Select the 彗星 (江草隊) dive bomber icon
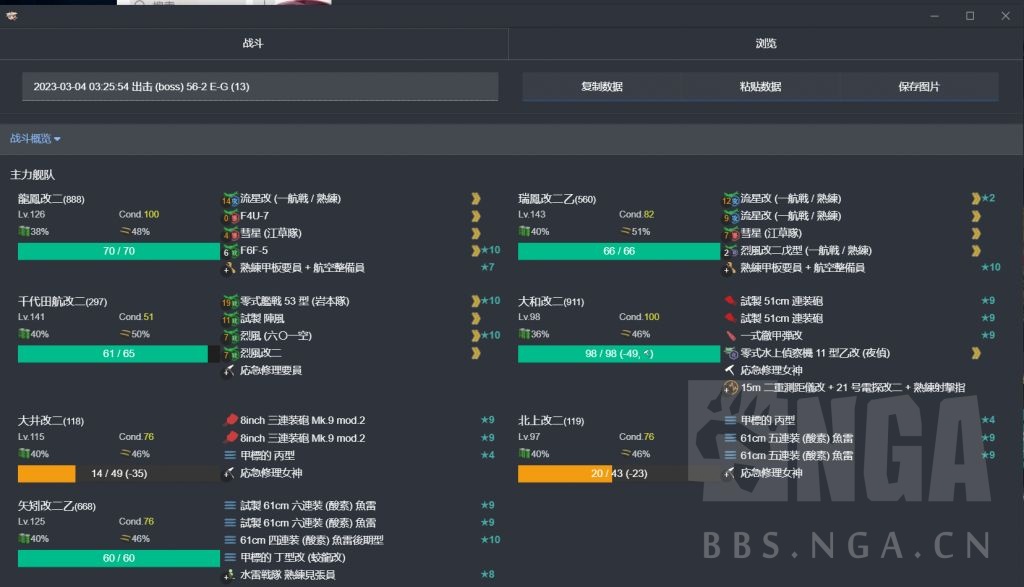Screen dimensions: 1024x587 click(230, 232)
